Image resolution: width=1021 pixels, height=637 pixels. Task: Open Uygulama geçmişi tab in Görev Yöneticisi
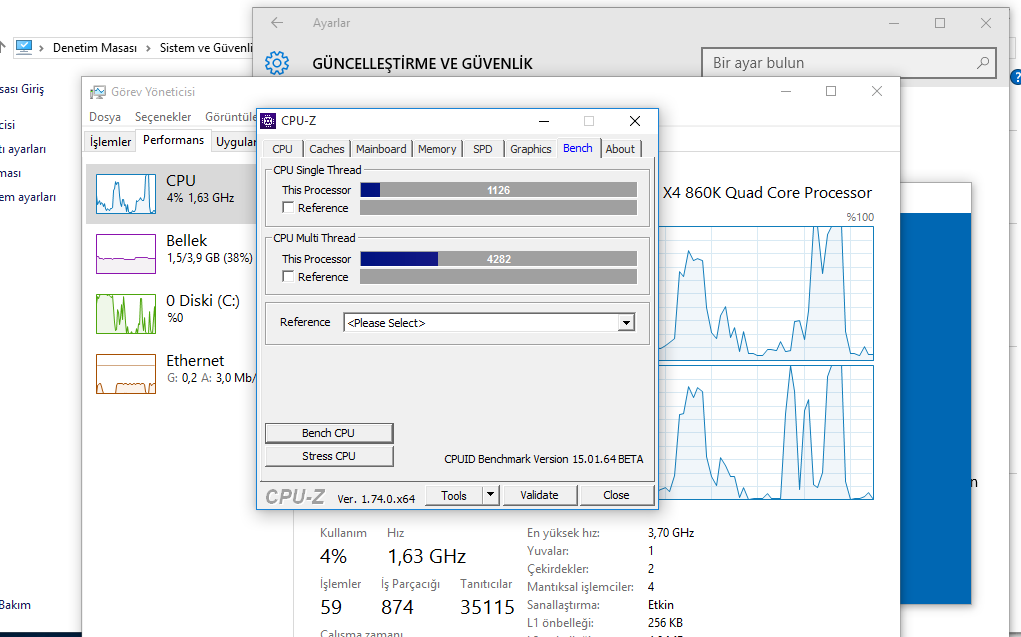235,141
